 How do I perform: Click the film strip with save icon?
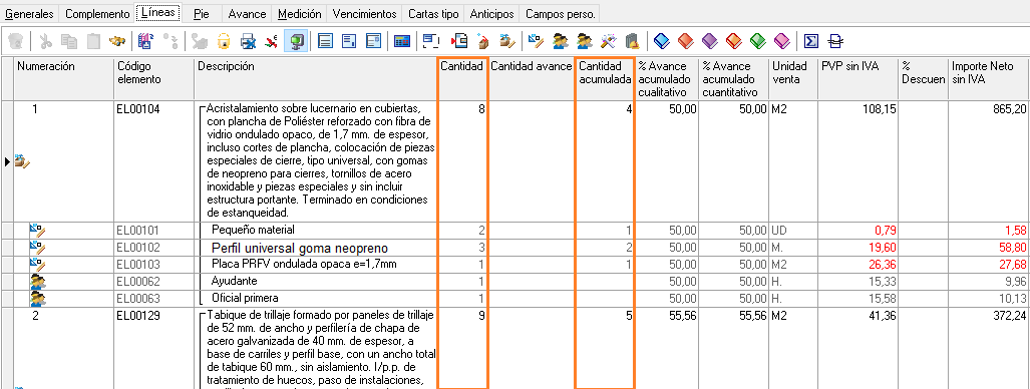146,41
